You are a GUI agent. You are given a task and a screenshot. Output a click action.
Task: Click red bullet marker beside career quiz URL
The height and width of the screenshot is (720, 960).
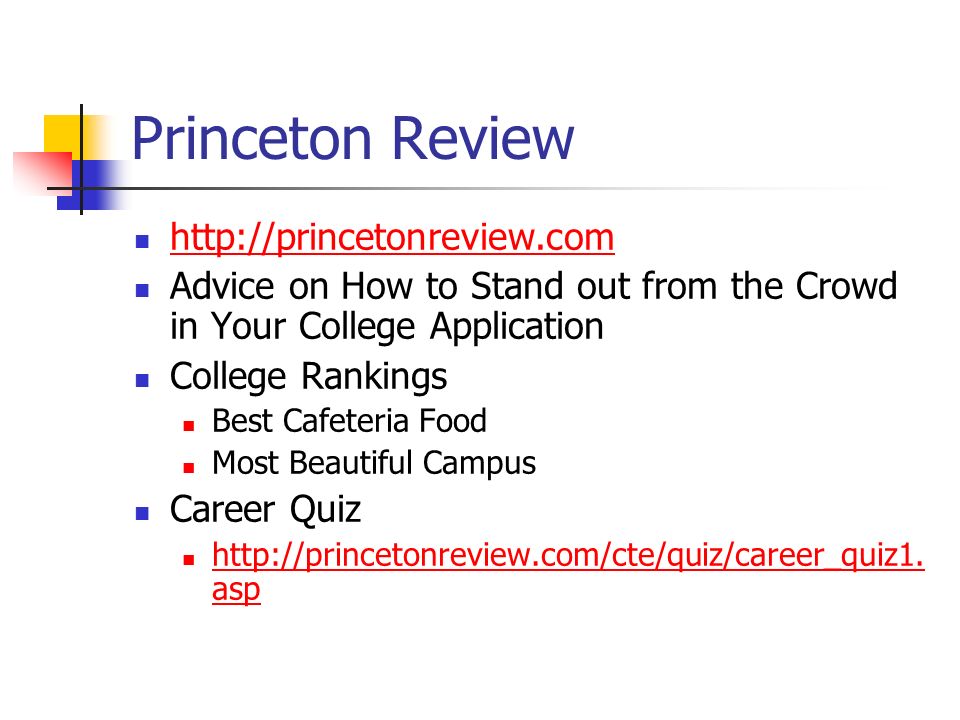pos(189,559)
